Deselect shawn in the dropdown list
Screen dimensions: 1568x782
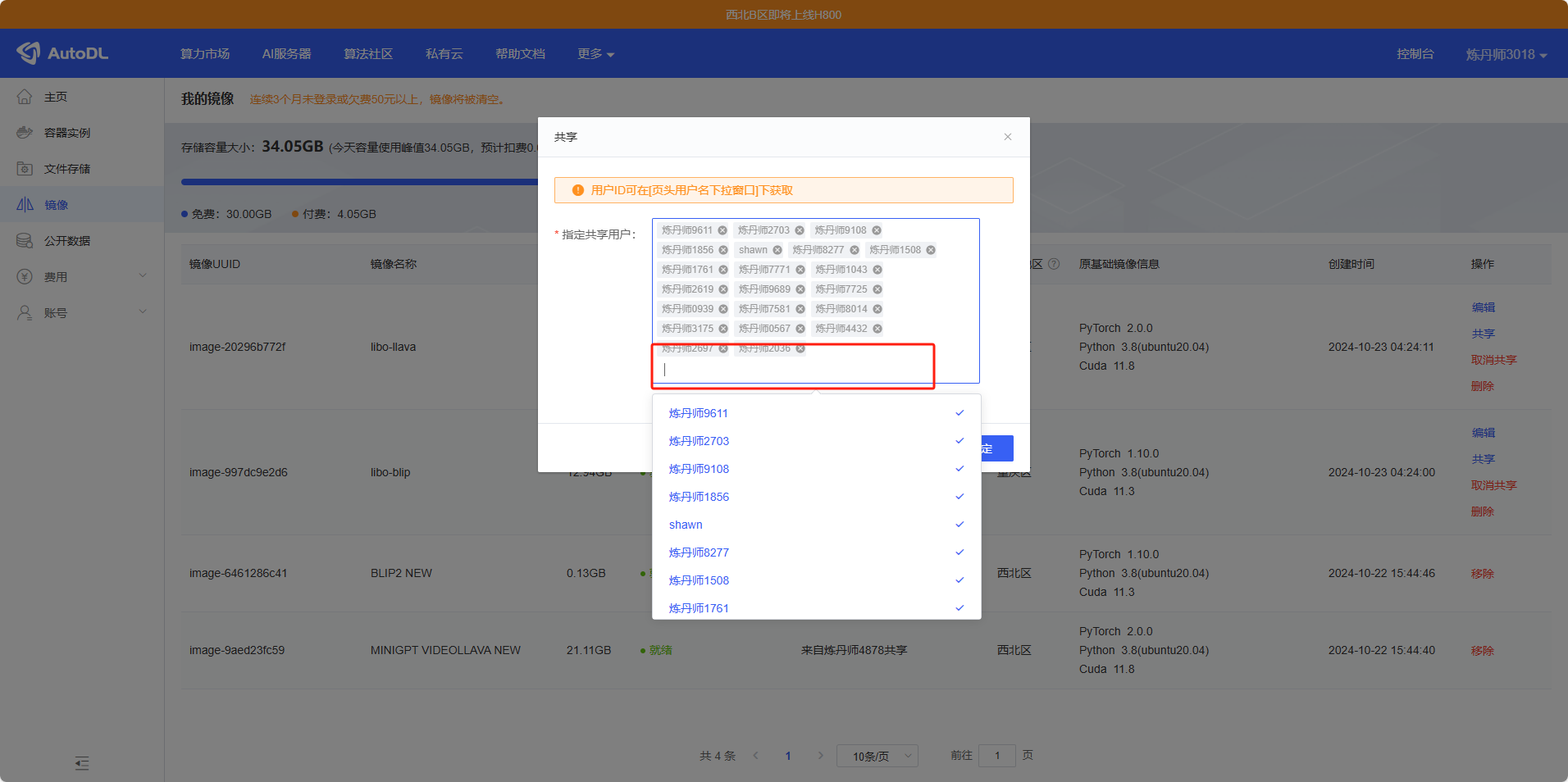pos(817,525)
